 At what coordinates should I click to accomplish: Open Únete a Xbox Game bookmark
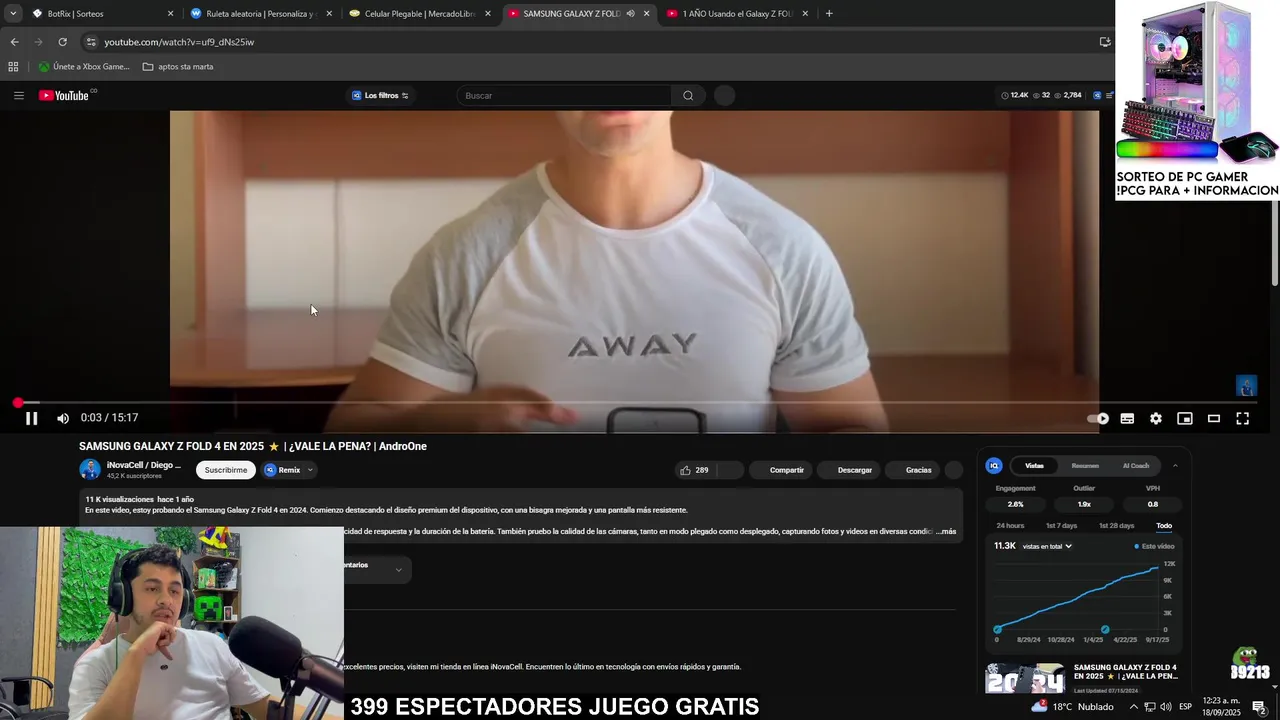click(x=84, y=67)
